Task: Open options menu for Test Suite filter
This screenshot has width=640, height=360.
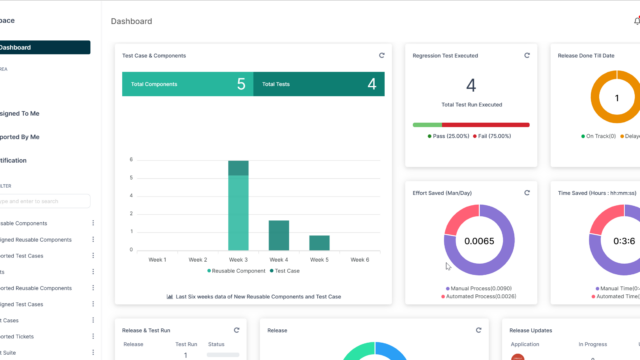Action: tap(93, 352)
